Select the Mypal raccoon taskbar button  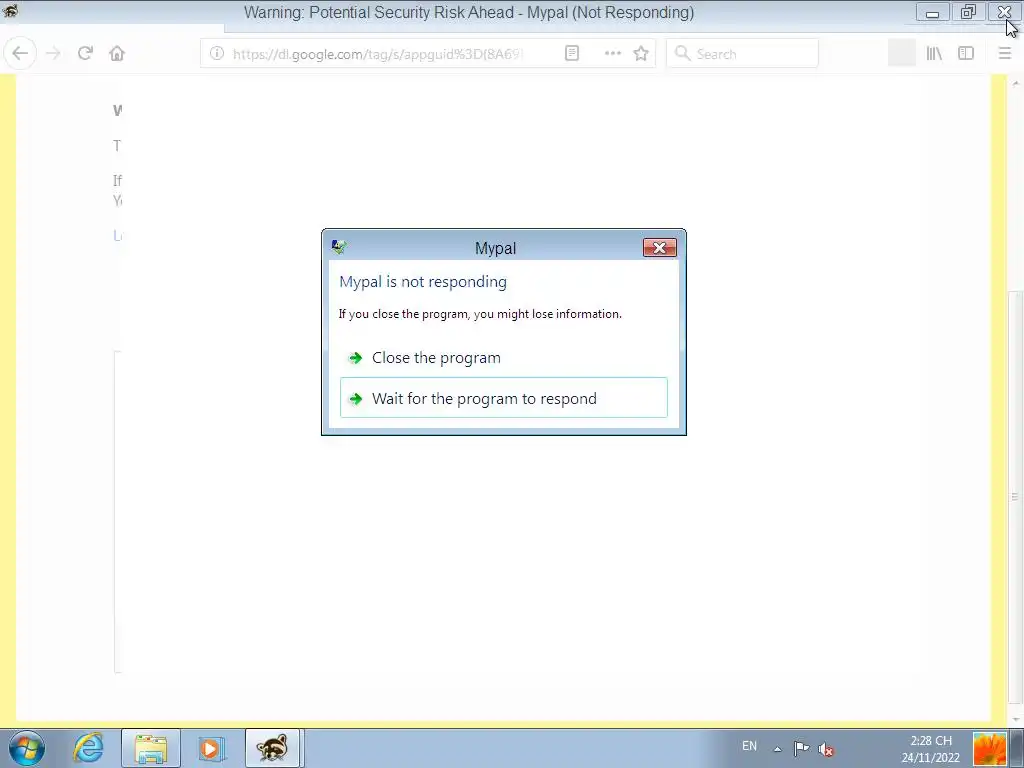click(272, 748)
